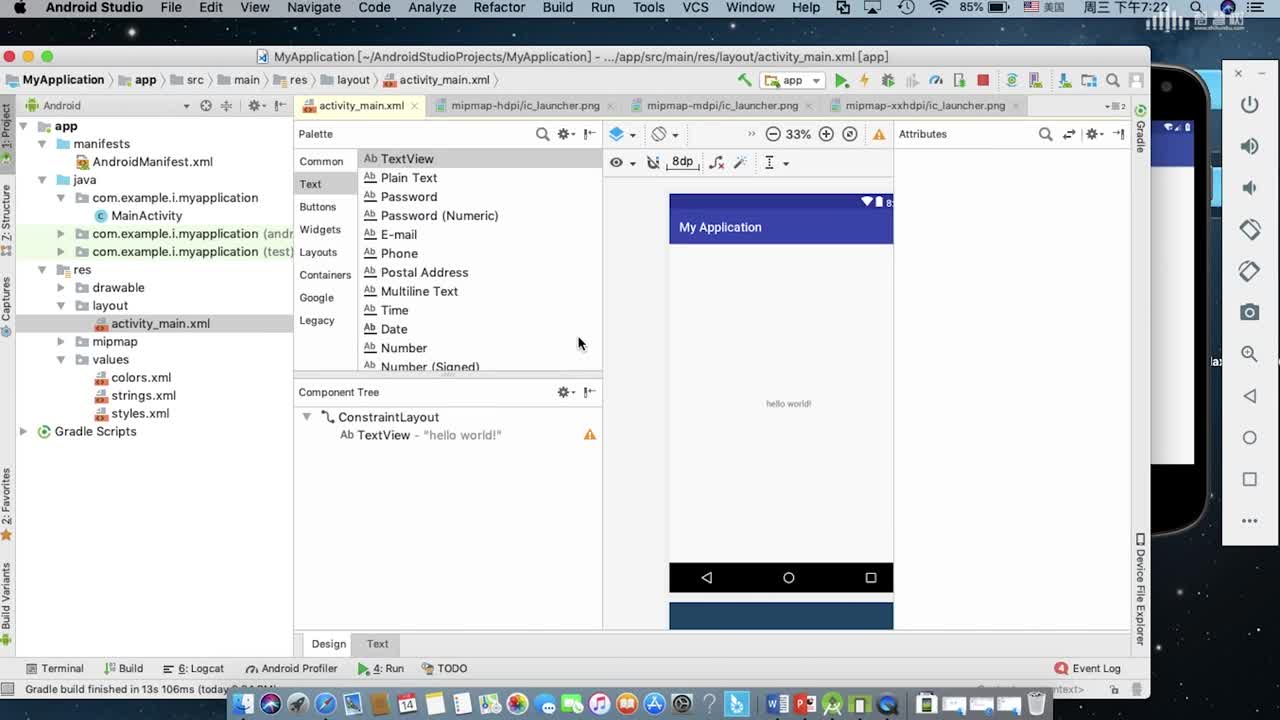The height and width of the screenshot is (720, 1280).
Task: Click Search Everywhere magnifier in main toolbar
Action: 1113,80
